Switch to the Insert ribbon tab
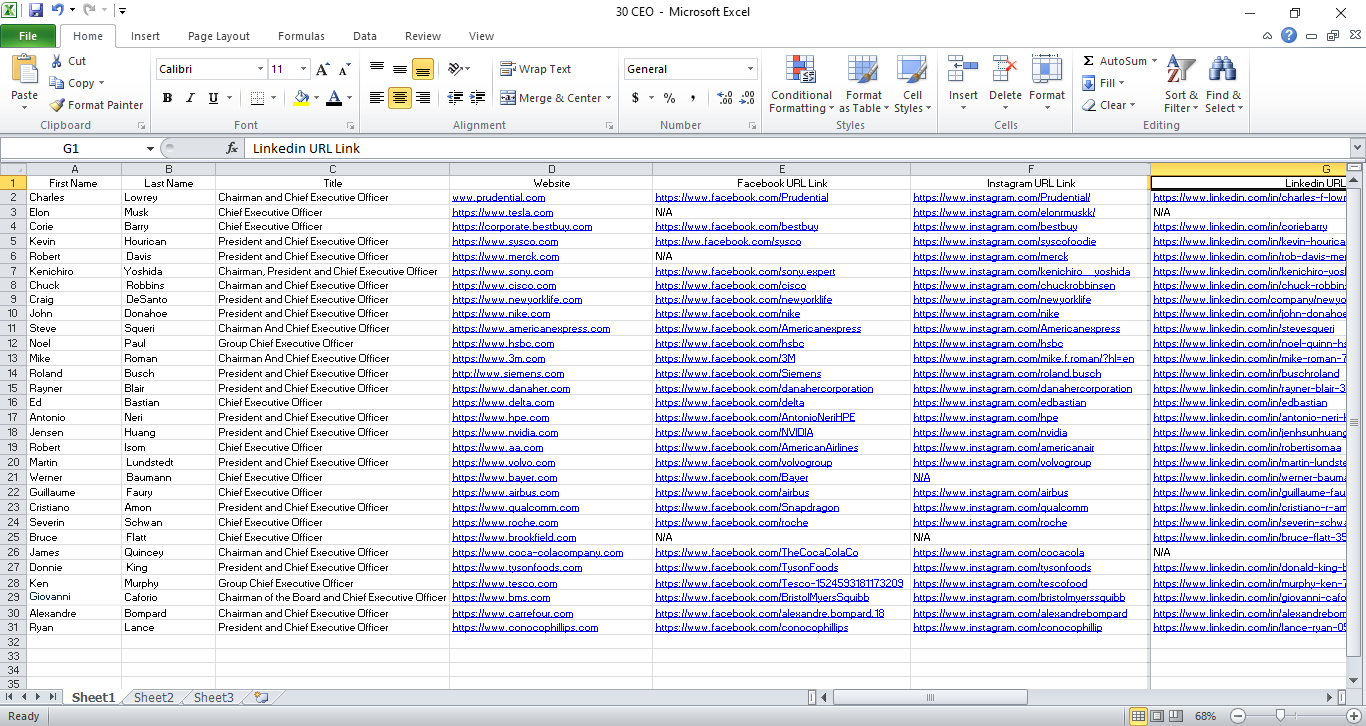1366x726 pixels. tap(145, 36)
